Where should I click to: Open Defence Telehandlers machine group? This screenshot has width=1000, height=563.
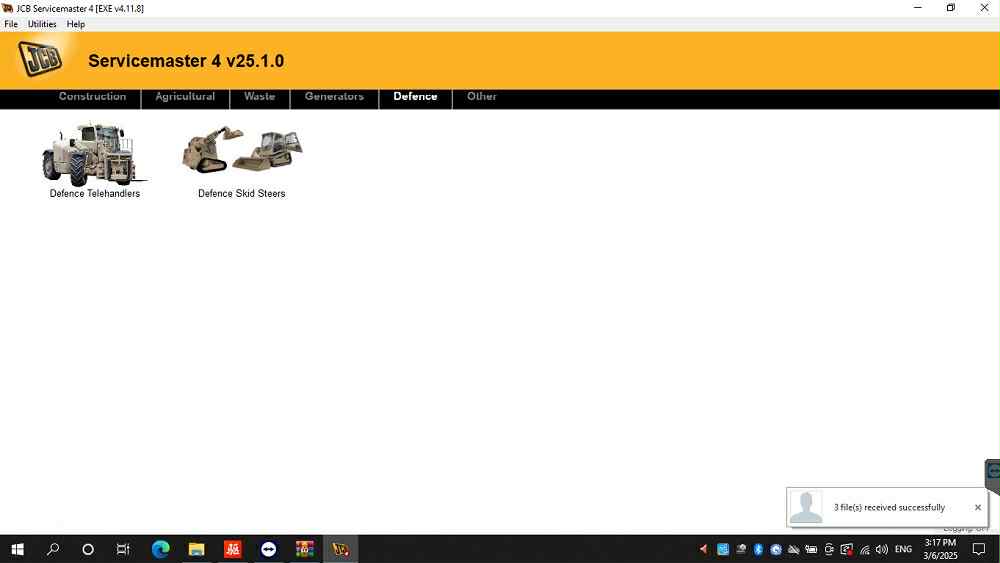coord(94,153)
